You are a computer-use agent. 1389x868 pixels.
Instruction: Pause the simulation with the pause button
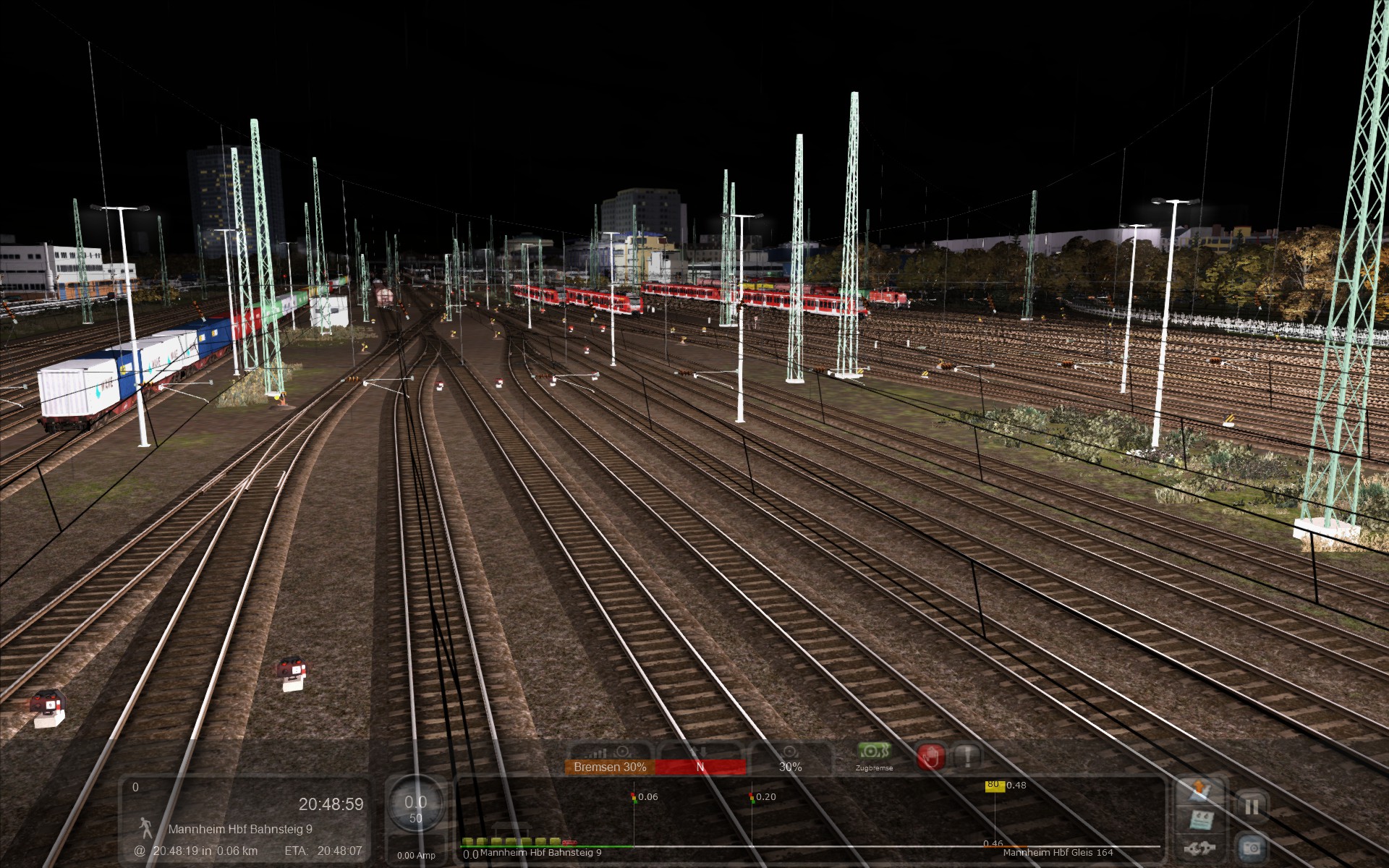tap(1252, 807)
